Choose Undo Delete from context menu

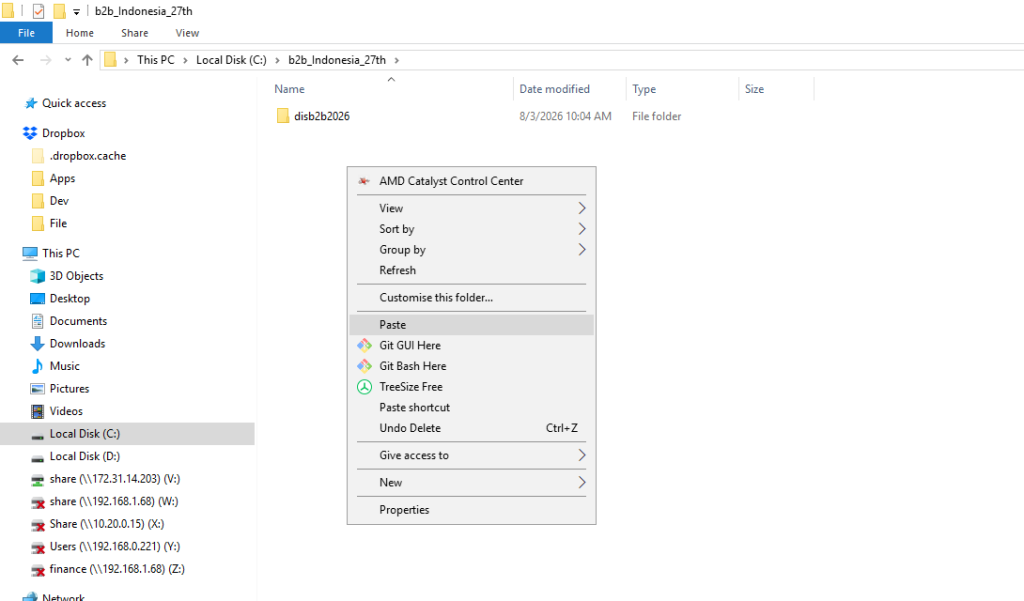(471, 429)
